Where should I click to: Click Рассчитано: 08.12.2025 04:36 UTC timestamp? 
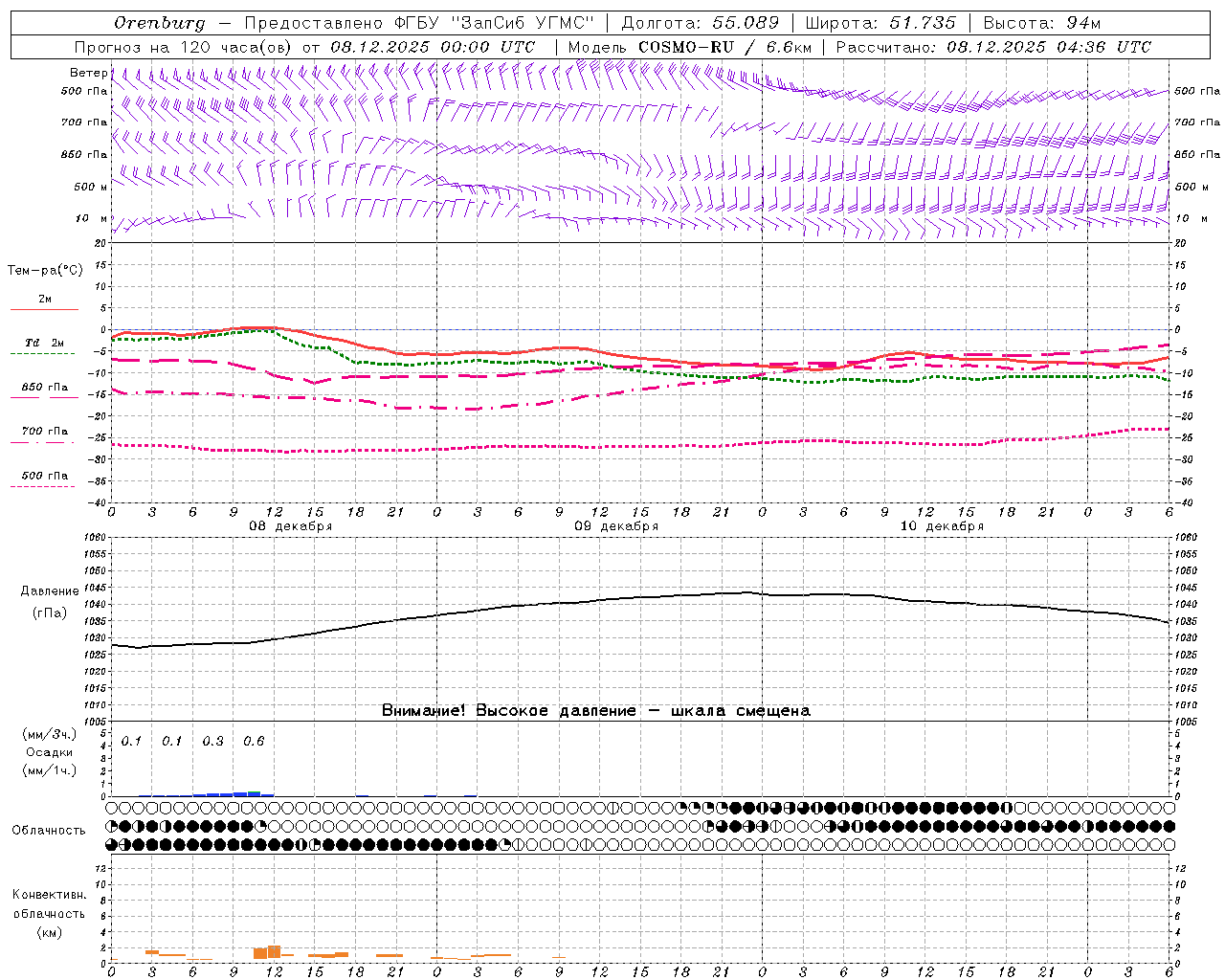tap(993, 47)
